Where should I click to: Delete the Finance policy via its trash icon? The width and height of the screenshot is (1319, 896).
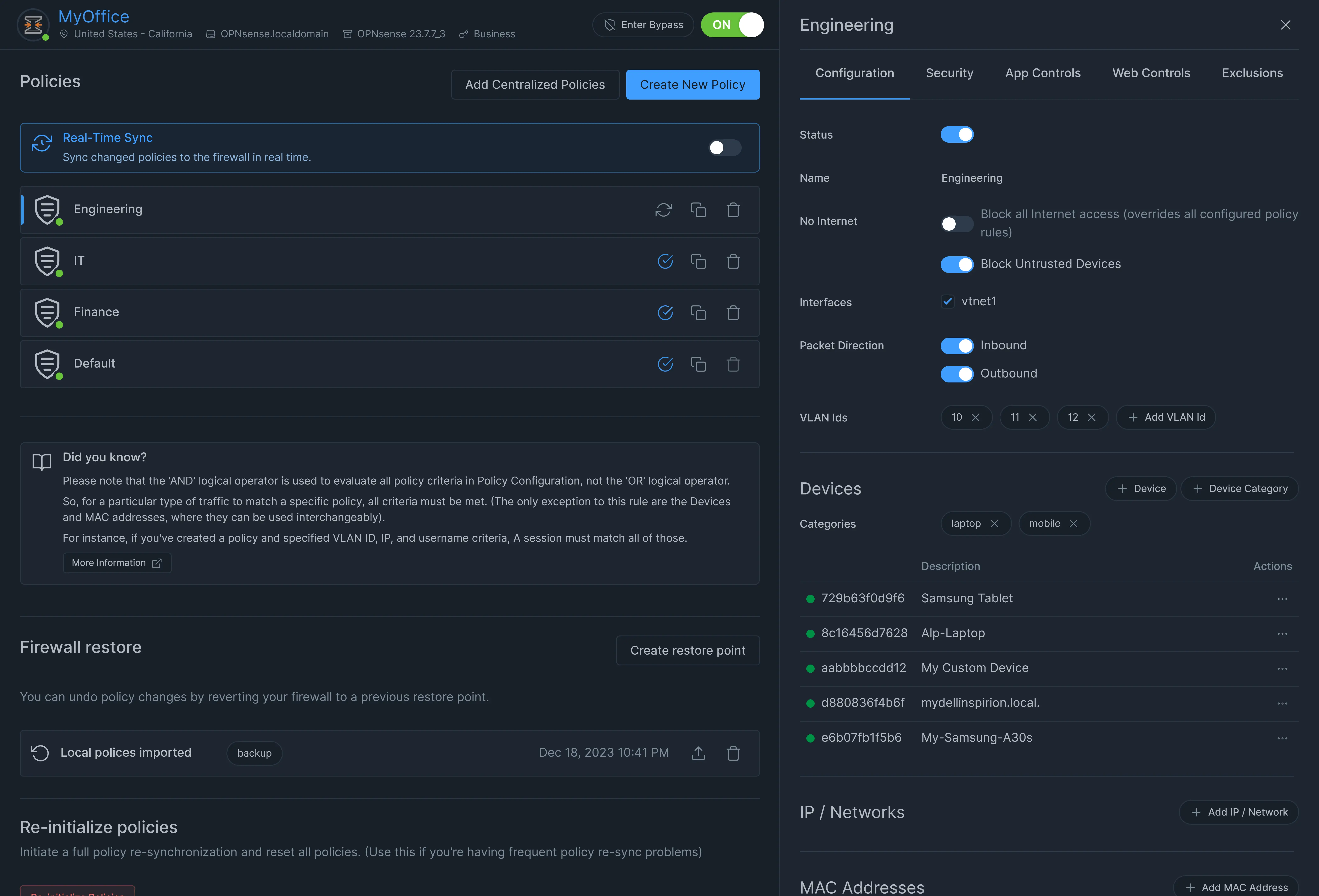(x=733, y=313)
